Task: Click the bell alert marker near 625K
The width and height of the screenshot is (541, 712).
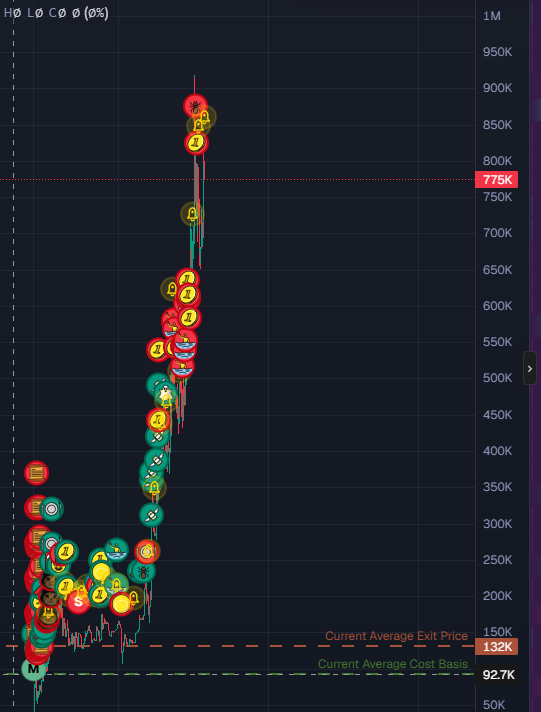Action: [172, 288]
